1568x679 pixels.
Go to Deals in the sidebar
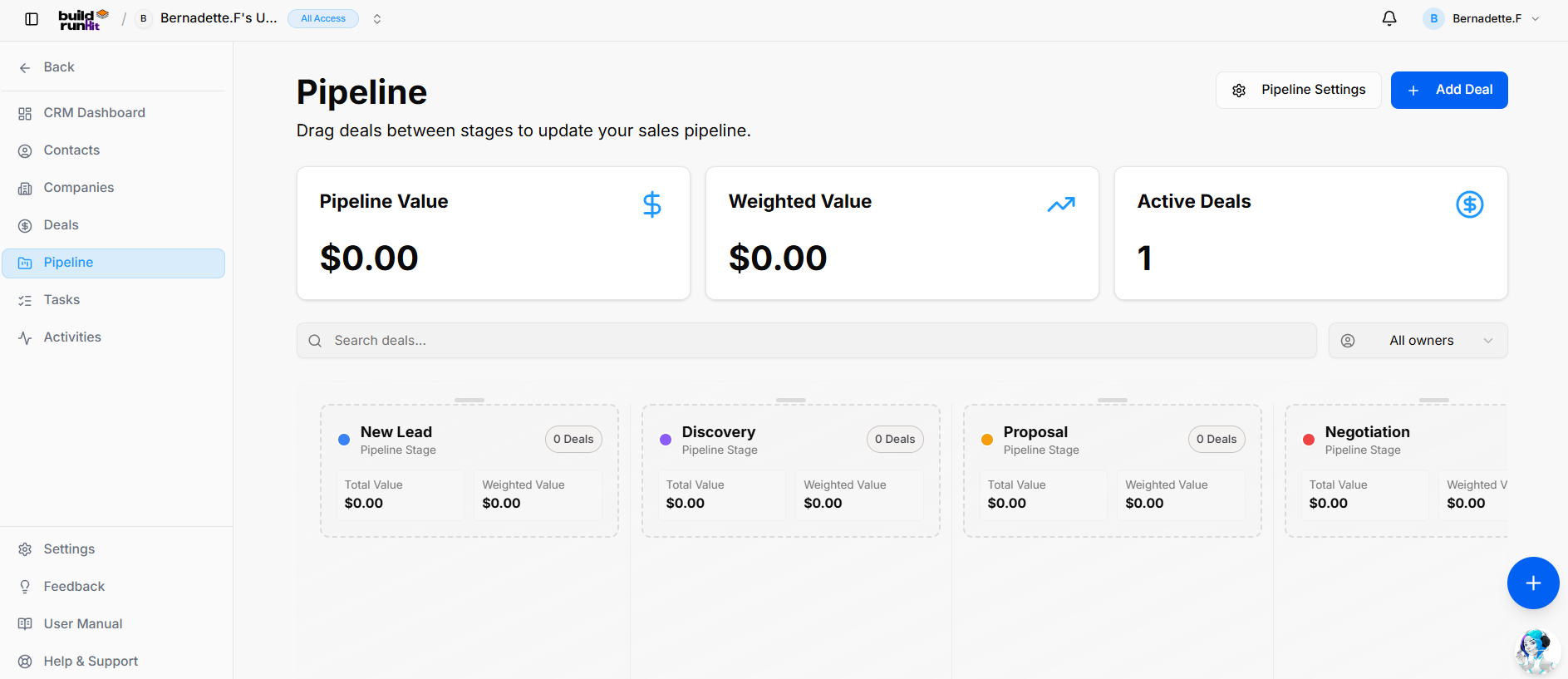pyautogui.click(x=113, y=225)
